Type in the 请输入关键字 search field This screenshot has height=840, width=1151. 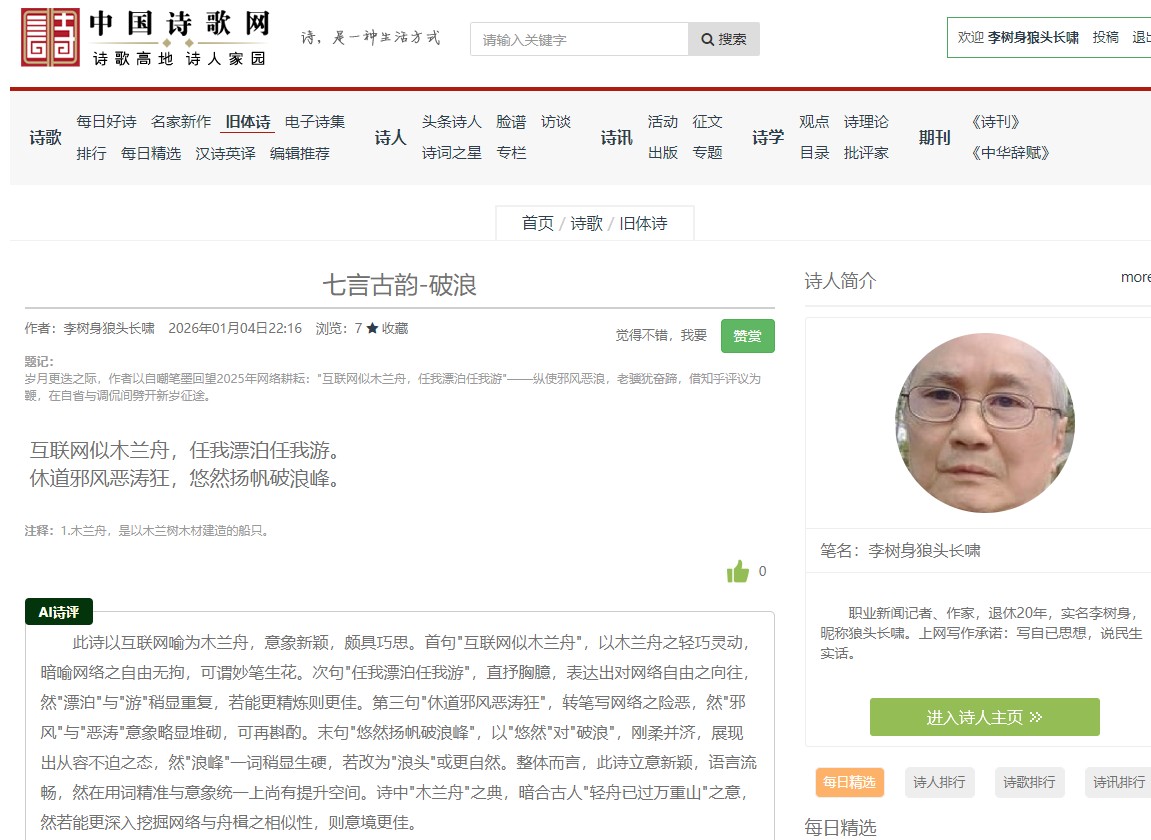coord(580,39)
